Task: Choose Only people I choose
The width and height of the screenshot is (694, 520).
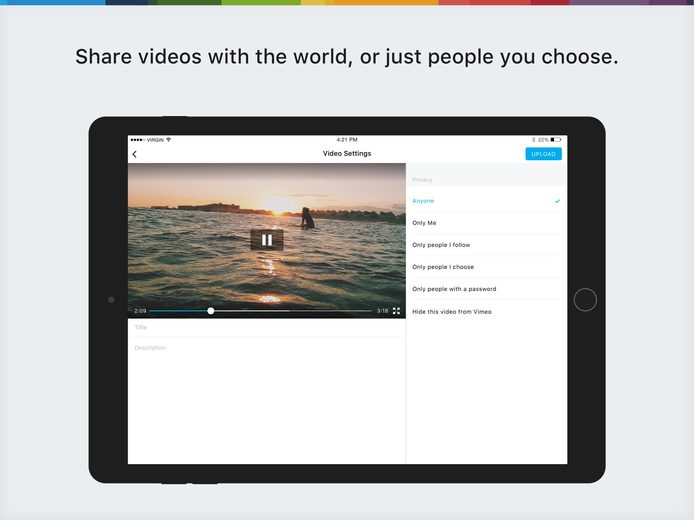Action: [486, 267]
